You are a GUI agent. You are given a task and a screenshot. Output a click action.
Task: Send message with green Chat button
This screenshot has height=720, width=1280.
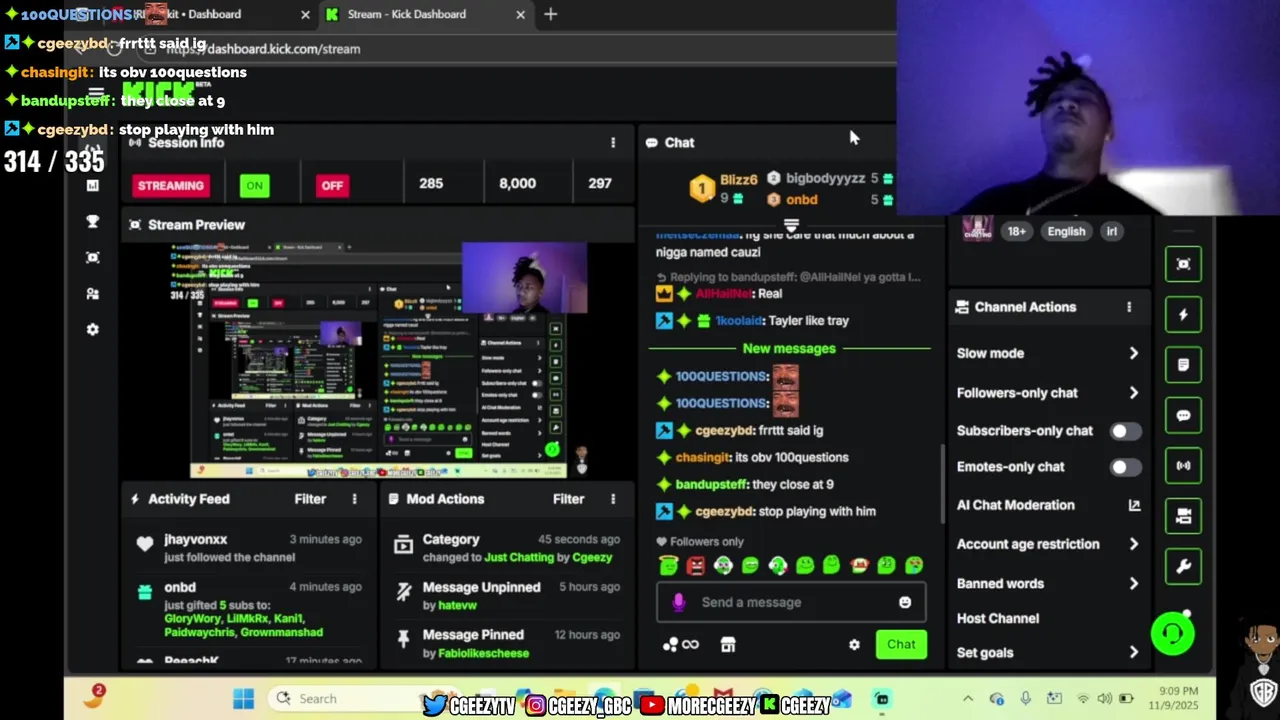coord(901,645)
